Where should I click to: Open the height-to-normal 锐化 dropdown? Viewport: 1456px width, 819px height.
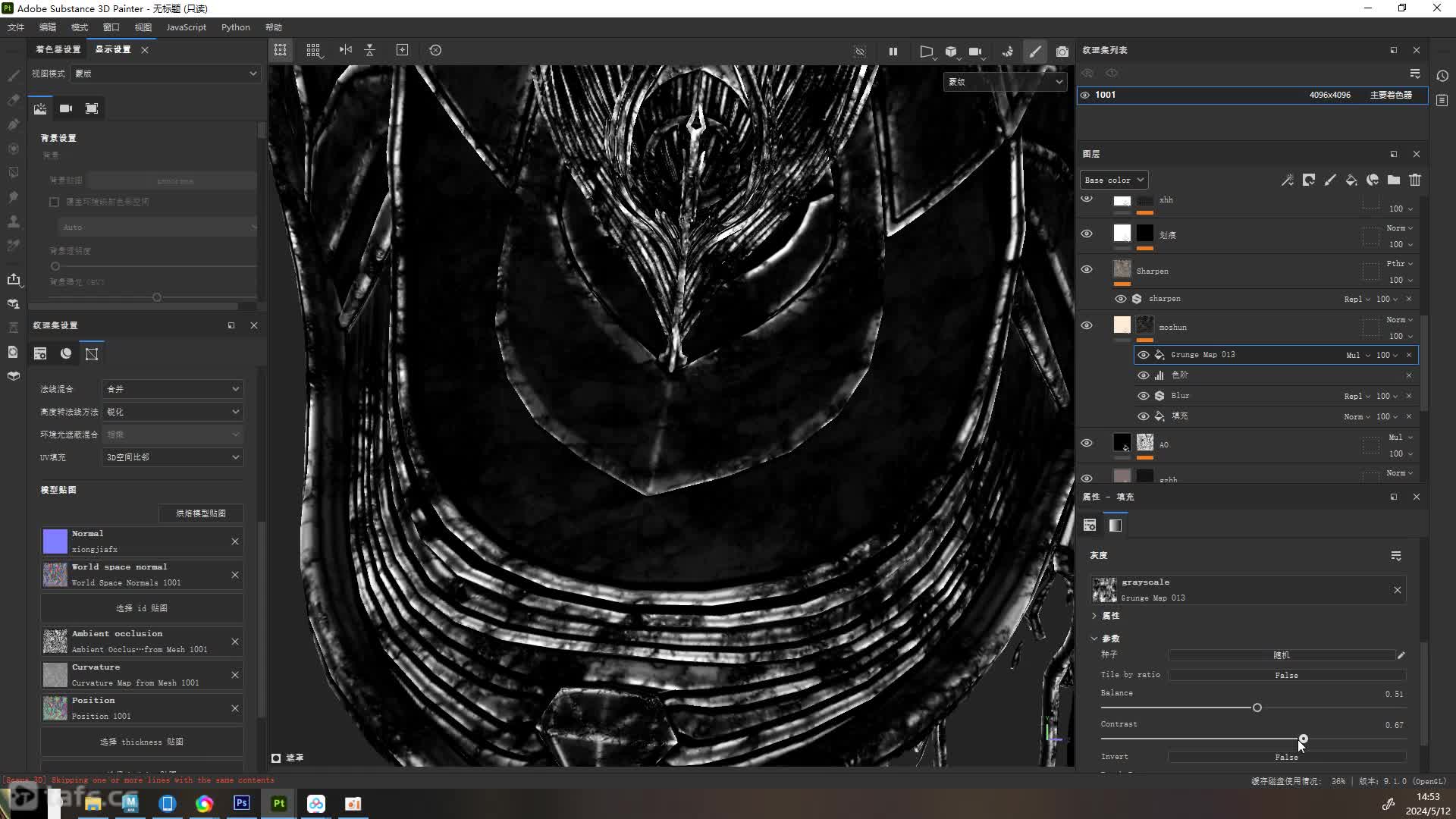click(x=173, y=412)
